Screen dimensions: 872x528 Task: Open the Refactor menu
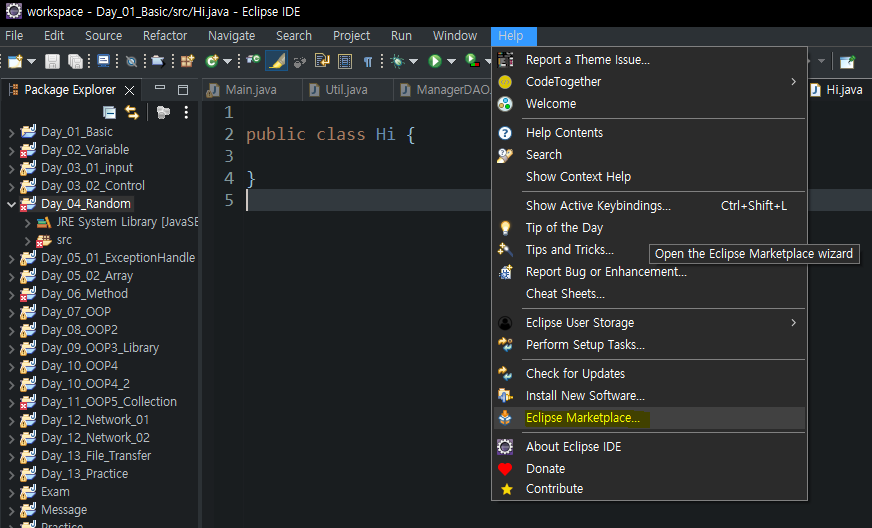(165, 36)
